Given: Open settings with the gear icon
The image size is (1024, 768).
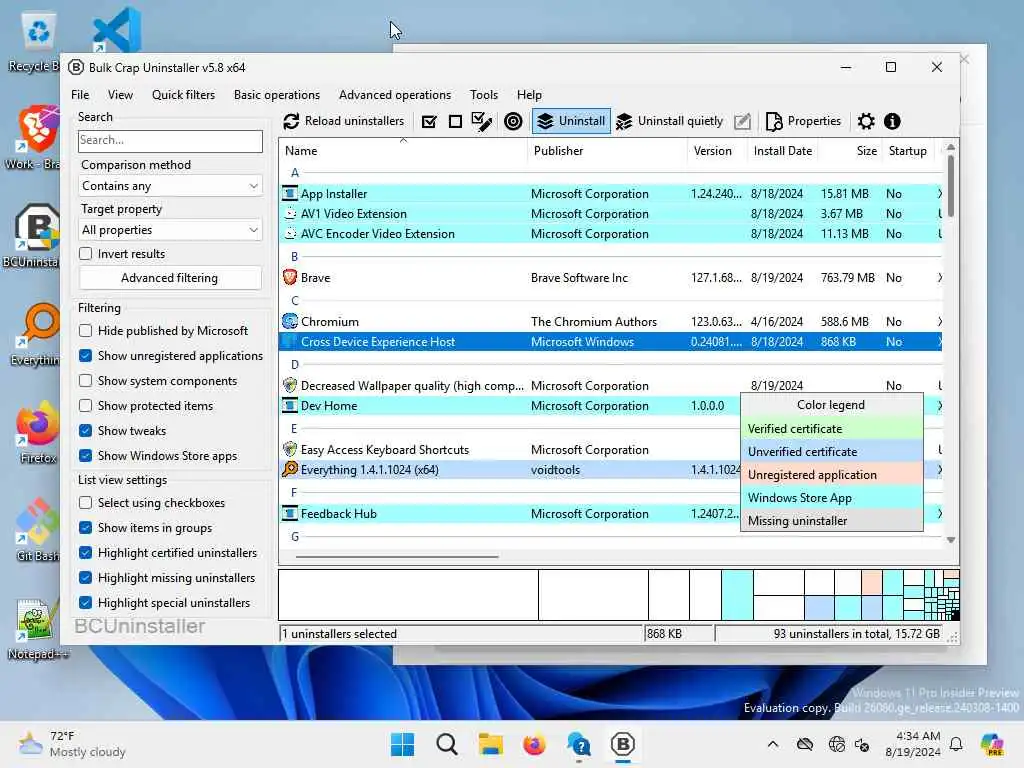Looking at the screenshot, I should (866, 121).
